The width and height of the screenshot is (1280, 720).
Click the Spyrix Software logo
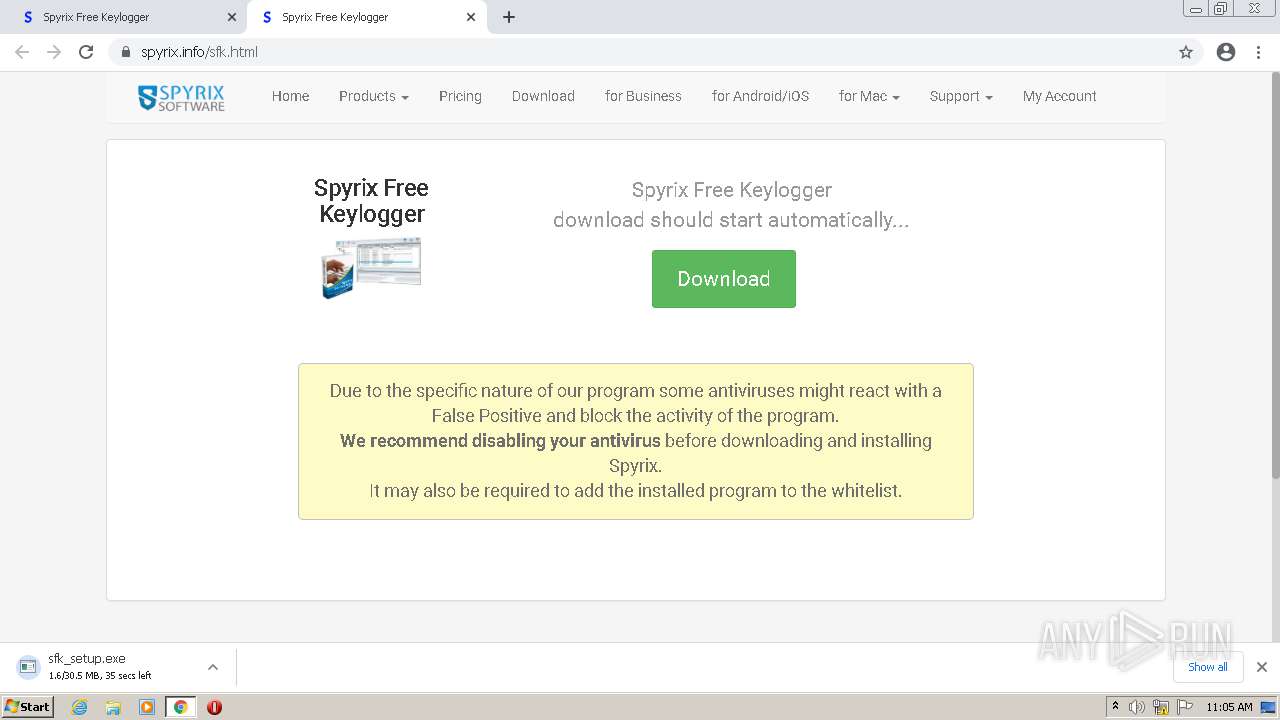181,97
